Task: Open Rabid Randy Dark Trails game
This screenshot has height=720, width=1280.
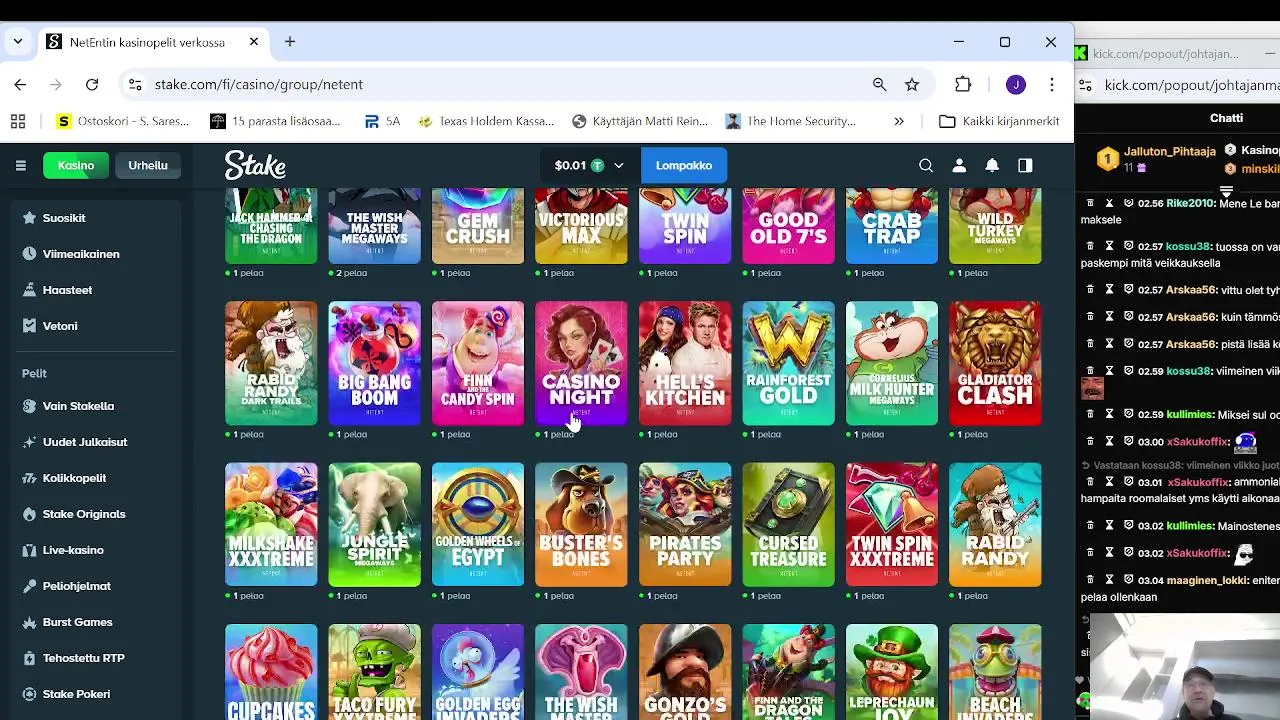Action: click(271, 363)
